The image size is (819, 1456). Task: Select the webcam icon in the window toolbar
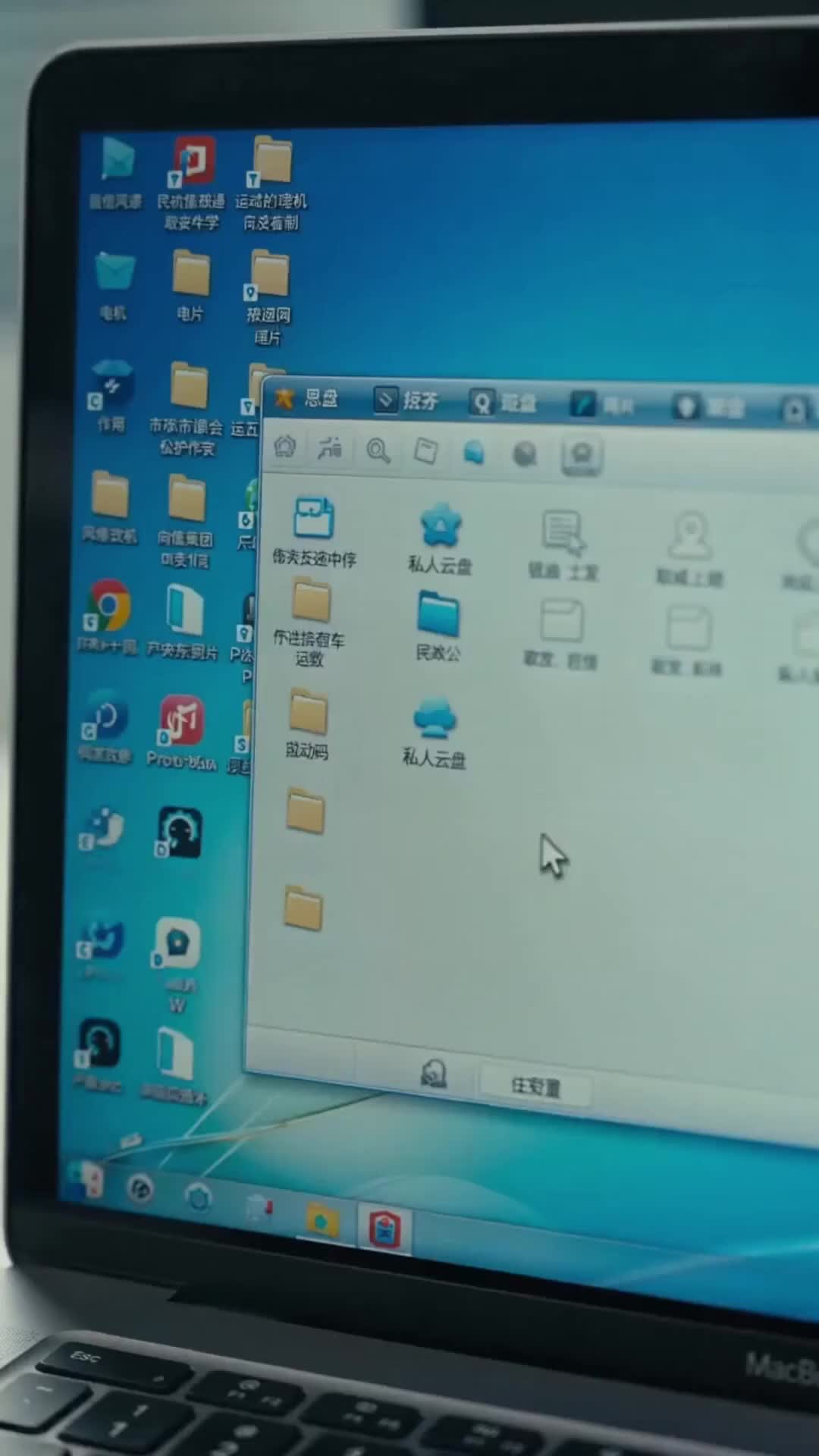click(582, 455)
